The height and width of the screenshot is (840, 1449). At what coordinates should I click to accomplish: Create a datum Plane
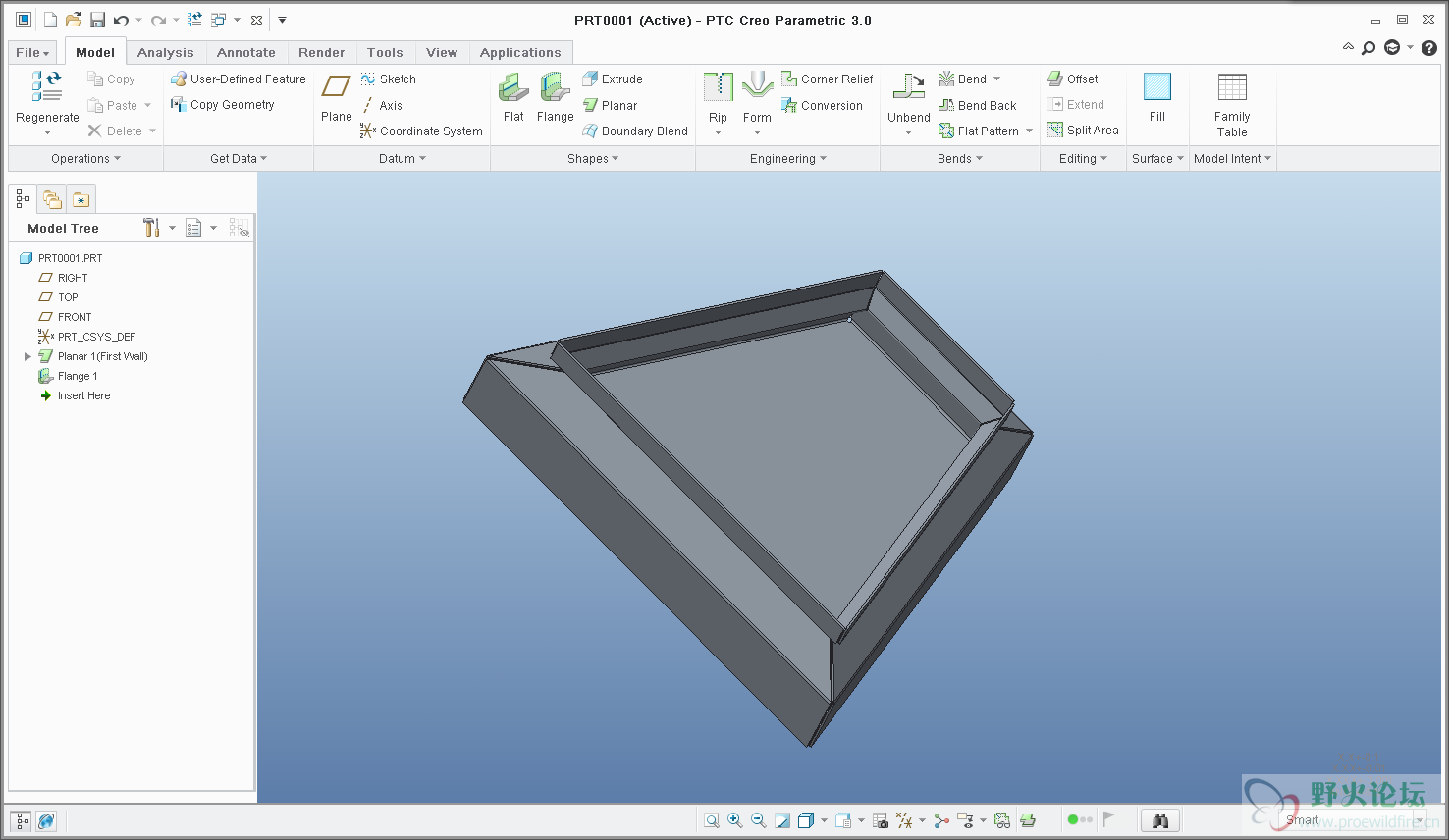coord(336,98)
